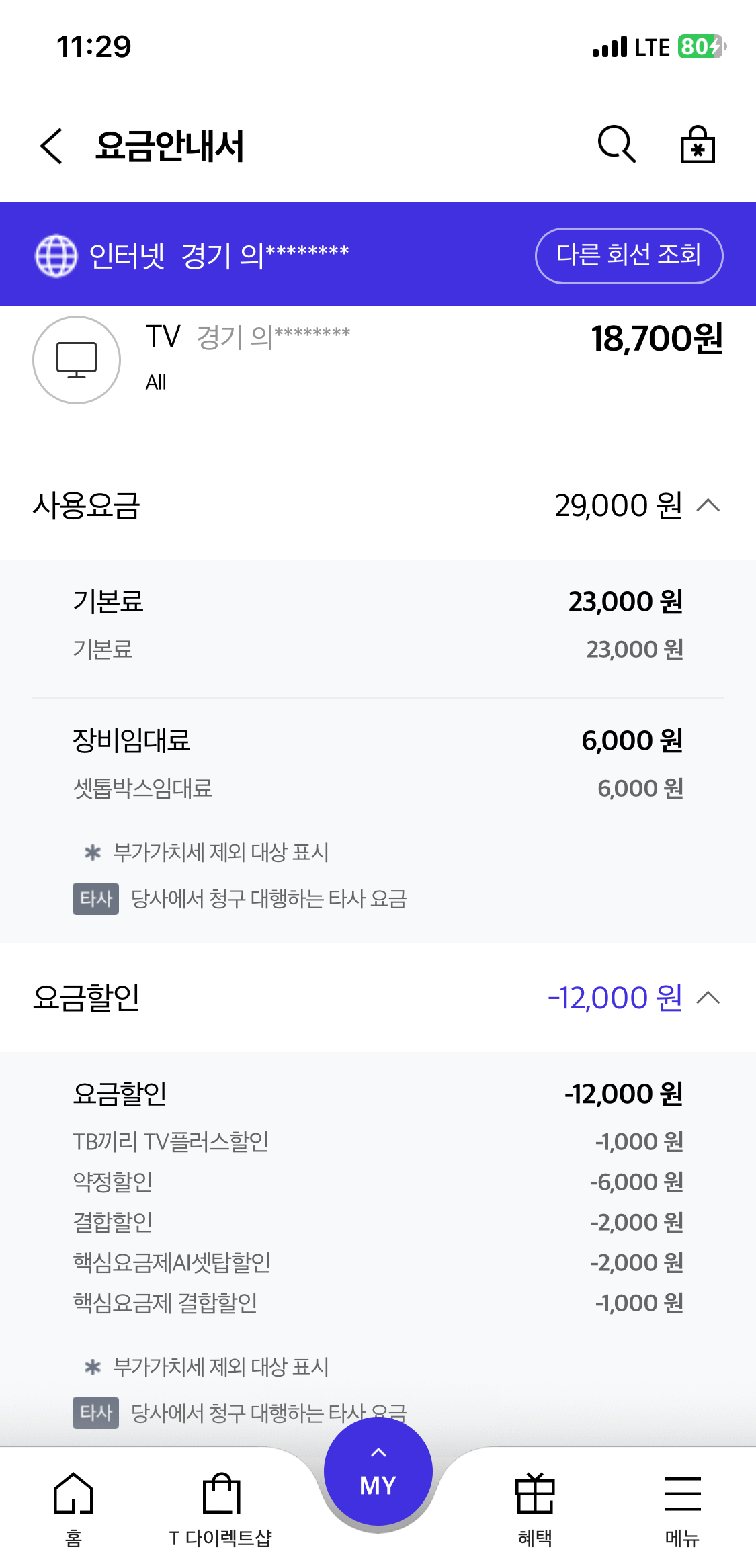
Task: Tap the 핵심요금제AI셋탑할인 row
Action: [172, 1262]
